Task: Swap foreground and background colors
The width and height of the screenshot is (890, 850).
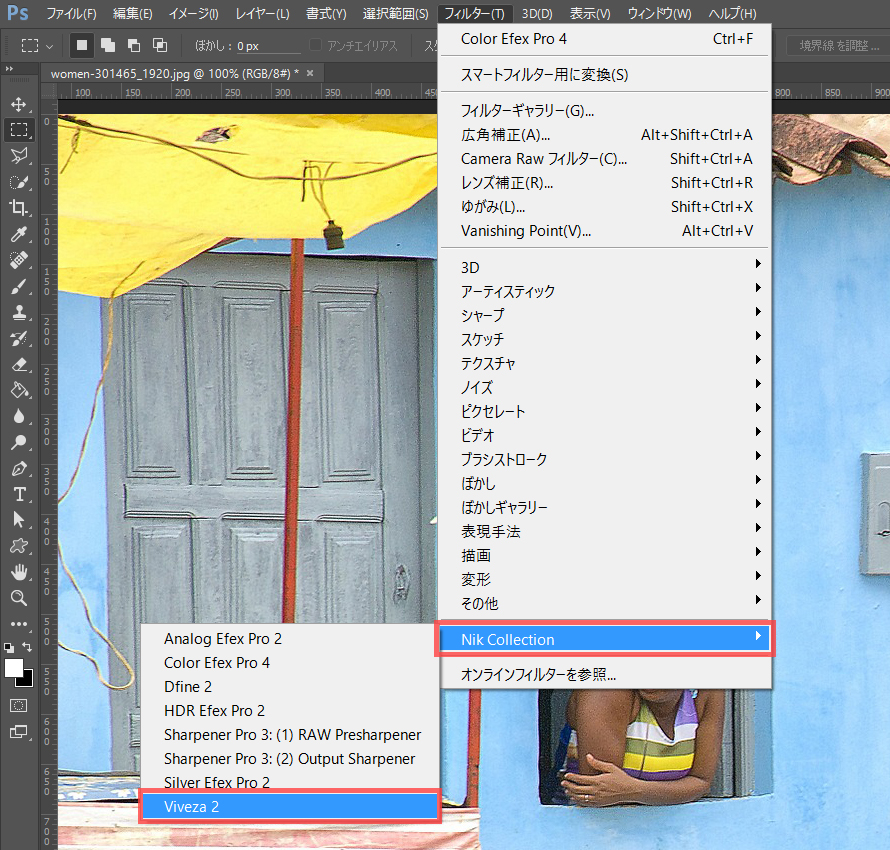Action: tap(27, 647)
